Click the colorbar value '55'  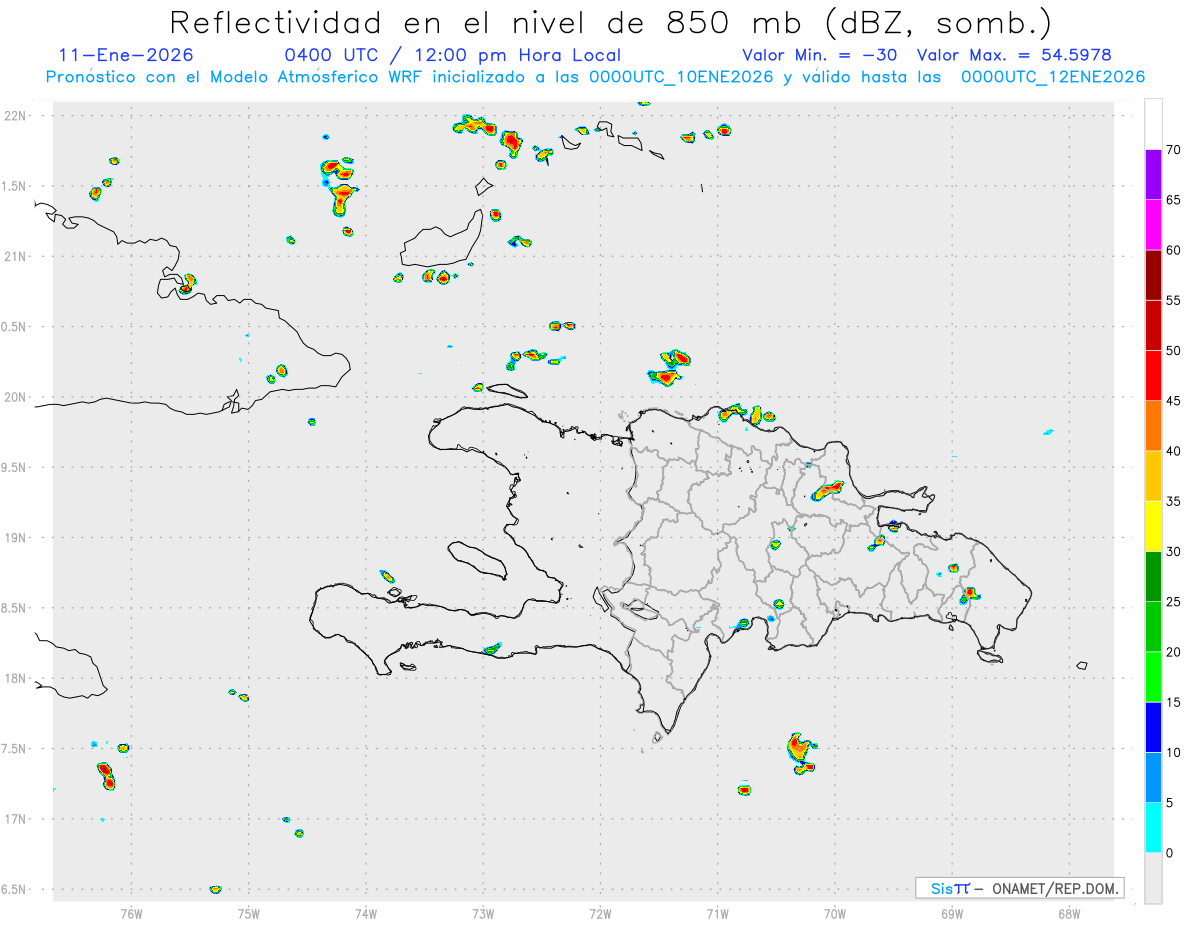point(1174,301)
